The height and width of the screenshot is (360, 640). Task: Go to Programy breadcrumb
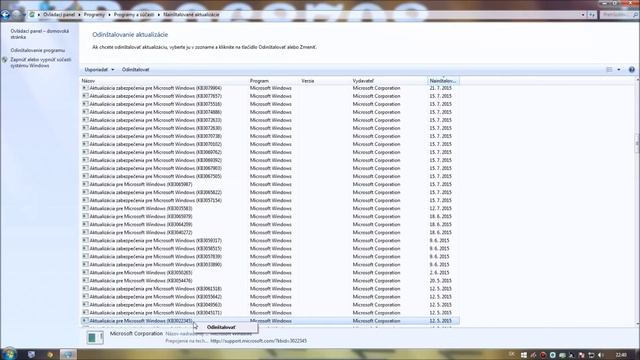[x=94, y=15]
